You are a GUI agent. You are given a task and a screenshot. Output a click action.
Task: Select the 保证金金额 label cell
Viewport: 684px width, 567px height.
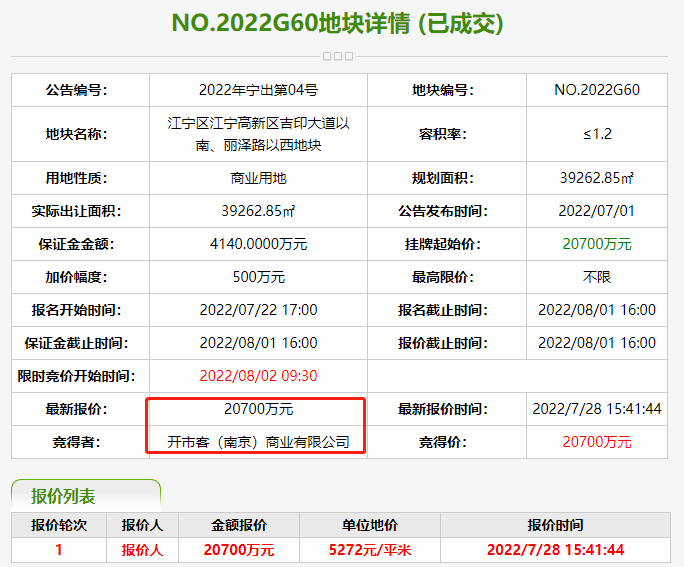[x=80, y=244]
